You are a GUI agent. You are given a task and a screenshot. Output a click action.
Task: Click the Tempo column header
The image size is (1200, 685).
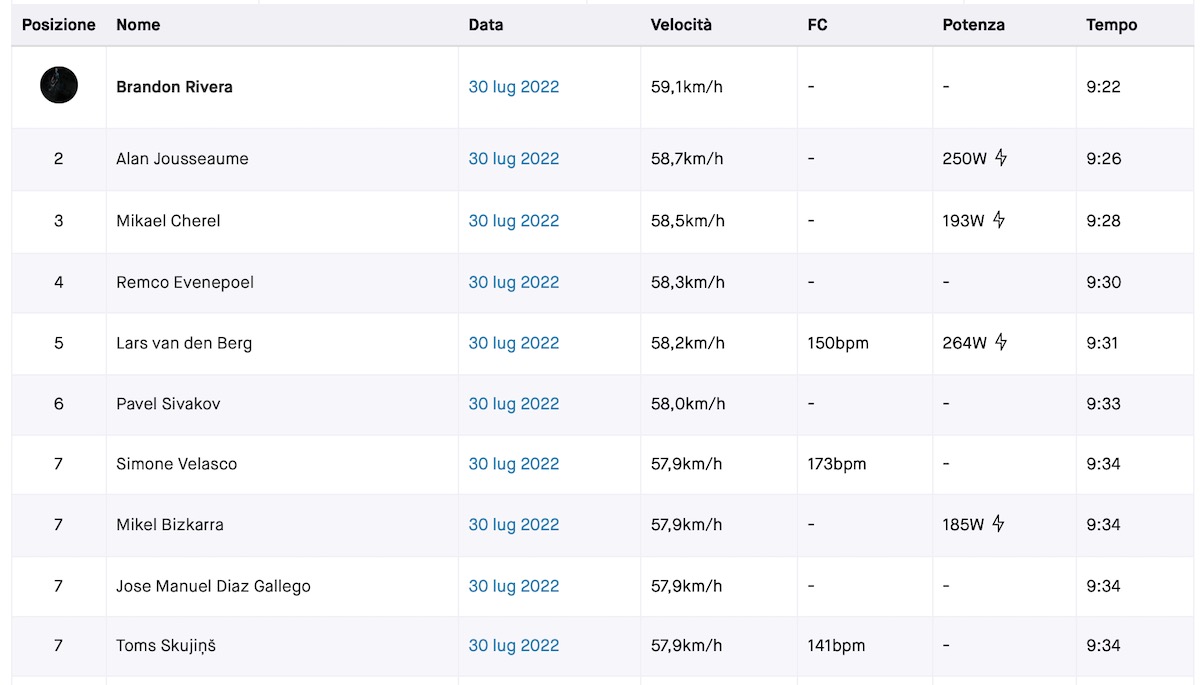pos(1111,25)
